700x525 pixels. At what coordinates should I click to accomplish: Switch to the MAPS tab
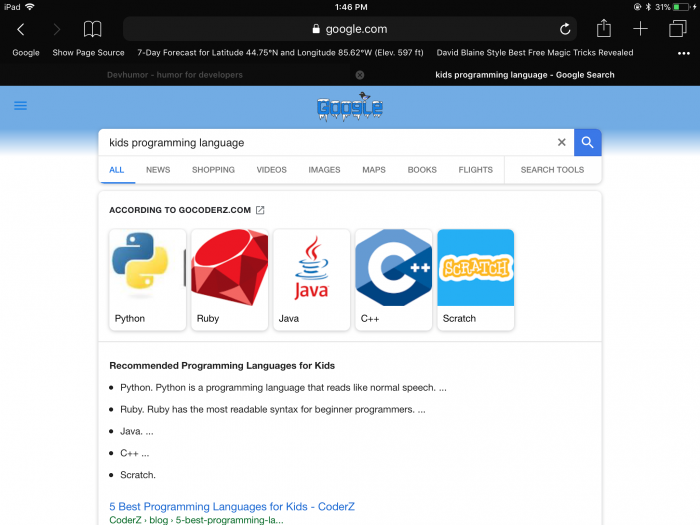click(374, 170)
